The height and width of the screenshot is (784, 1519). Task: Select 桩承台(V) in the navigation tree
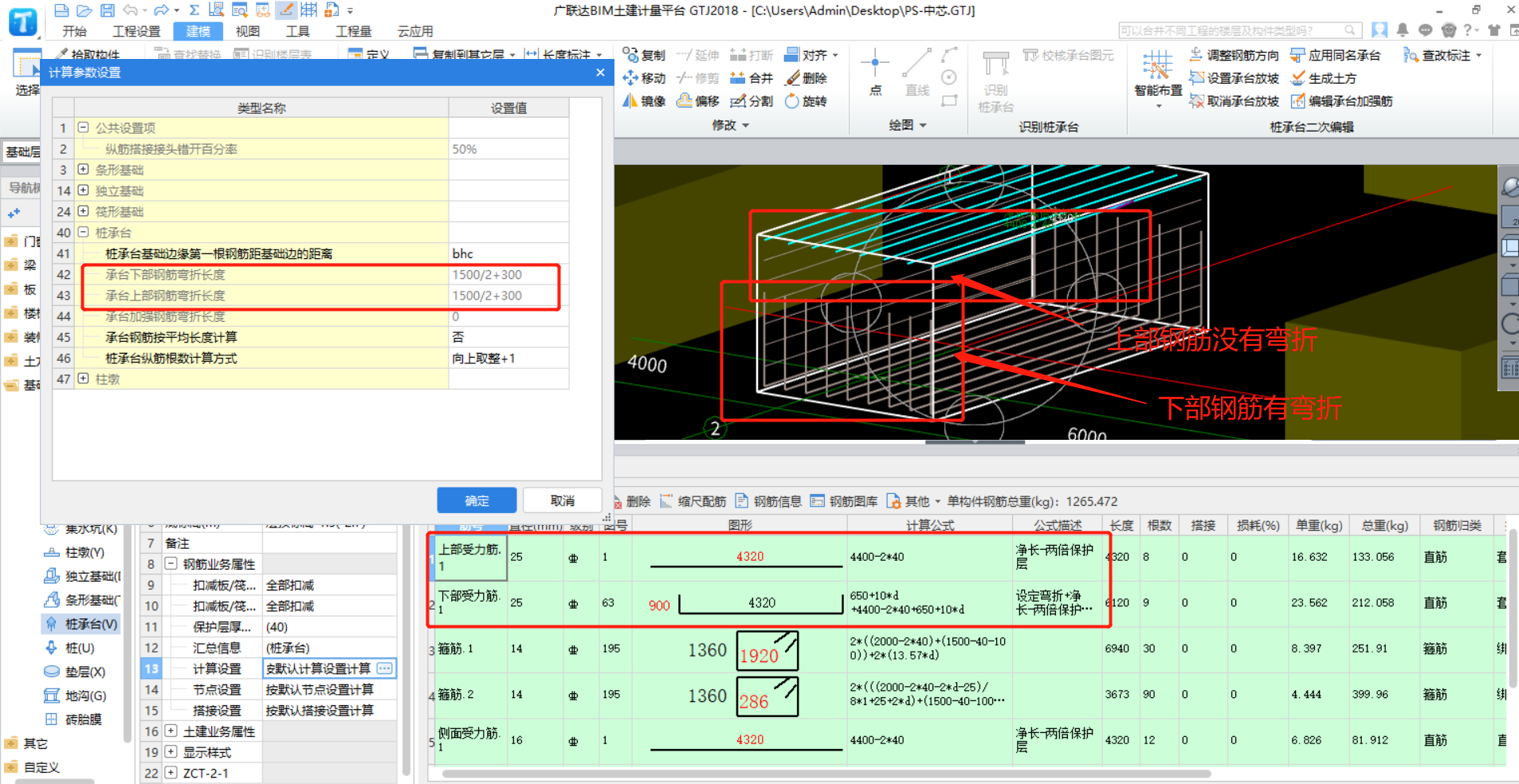coord(81,624)
